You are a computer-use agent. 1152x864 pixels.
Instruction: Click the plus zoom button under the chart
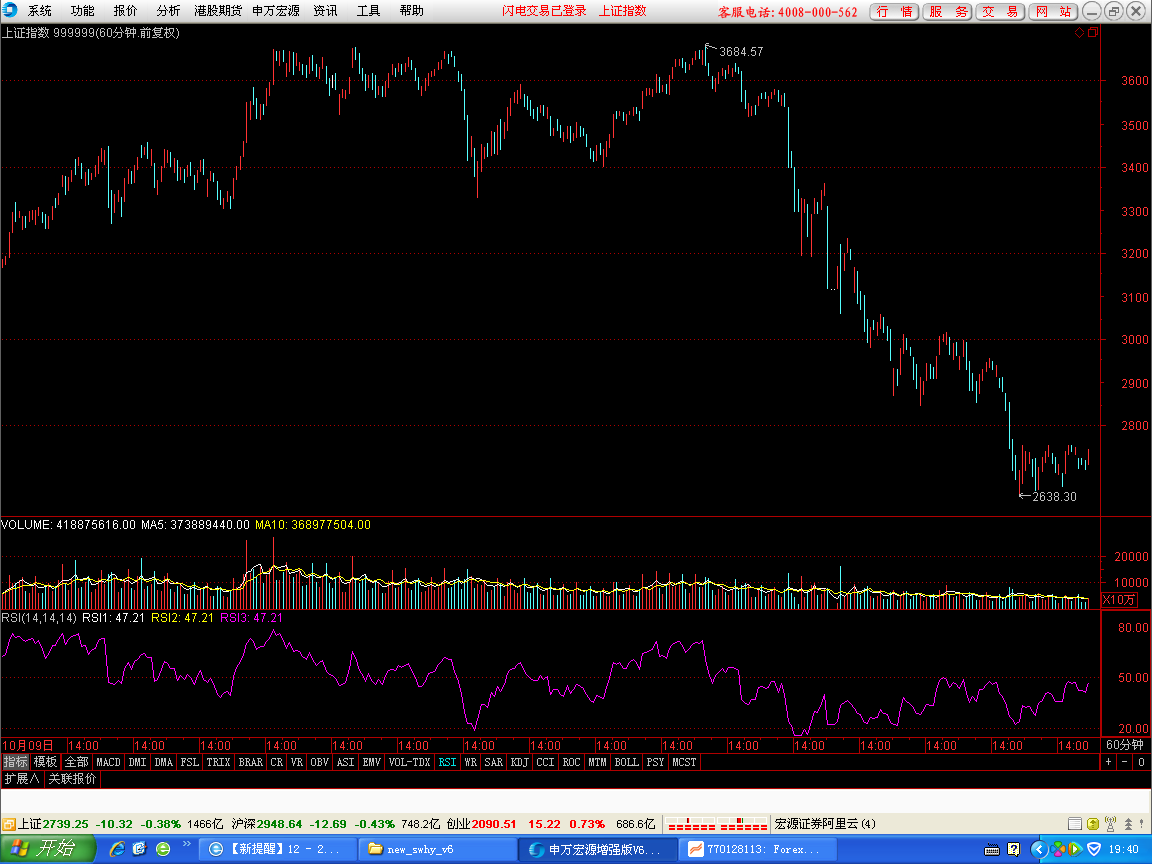[x=1109, y=762]
